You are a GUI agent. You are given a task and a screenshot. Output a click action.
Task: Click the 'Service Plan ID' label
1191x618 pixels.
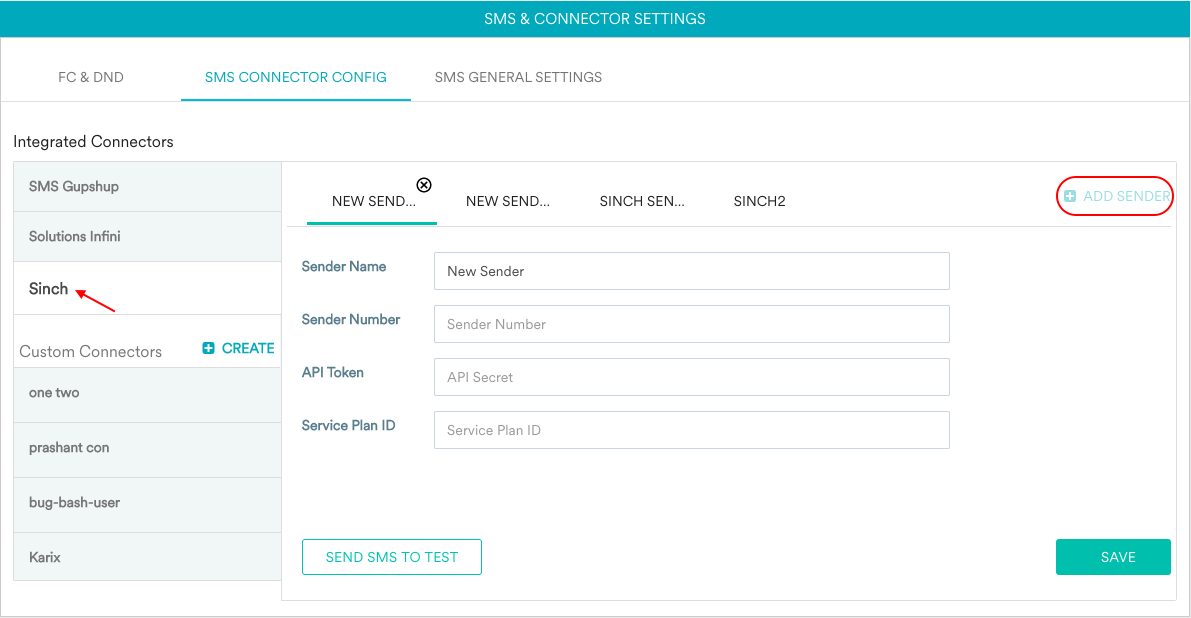349,426
